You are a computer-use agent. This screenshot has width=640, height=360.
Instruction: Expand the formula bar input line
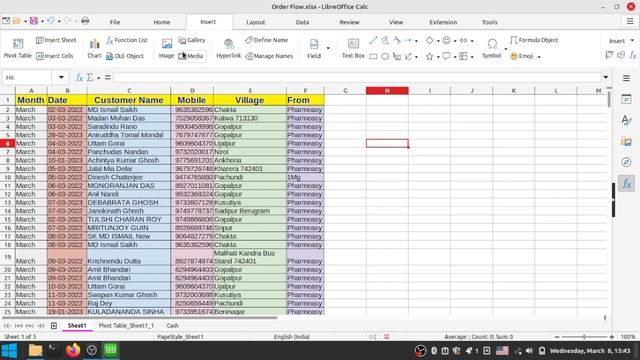(x=606, y=77)
